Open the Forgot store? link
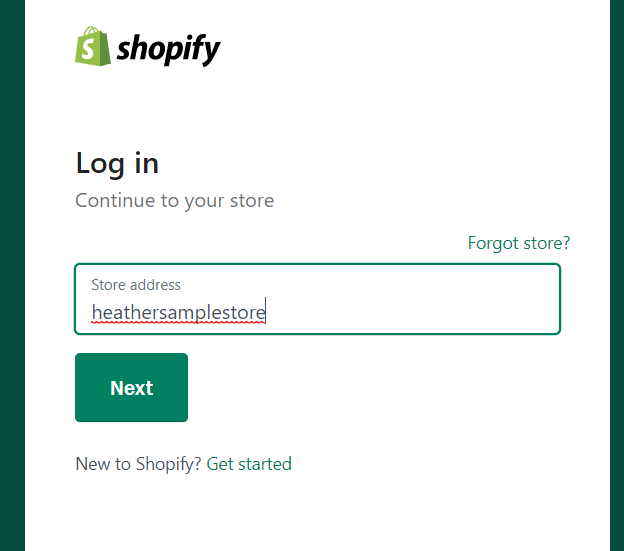Viewport: 624px width, 551px height. pyautogui.click(x=519, y=243)
